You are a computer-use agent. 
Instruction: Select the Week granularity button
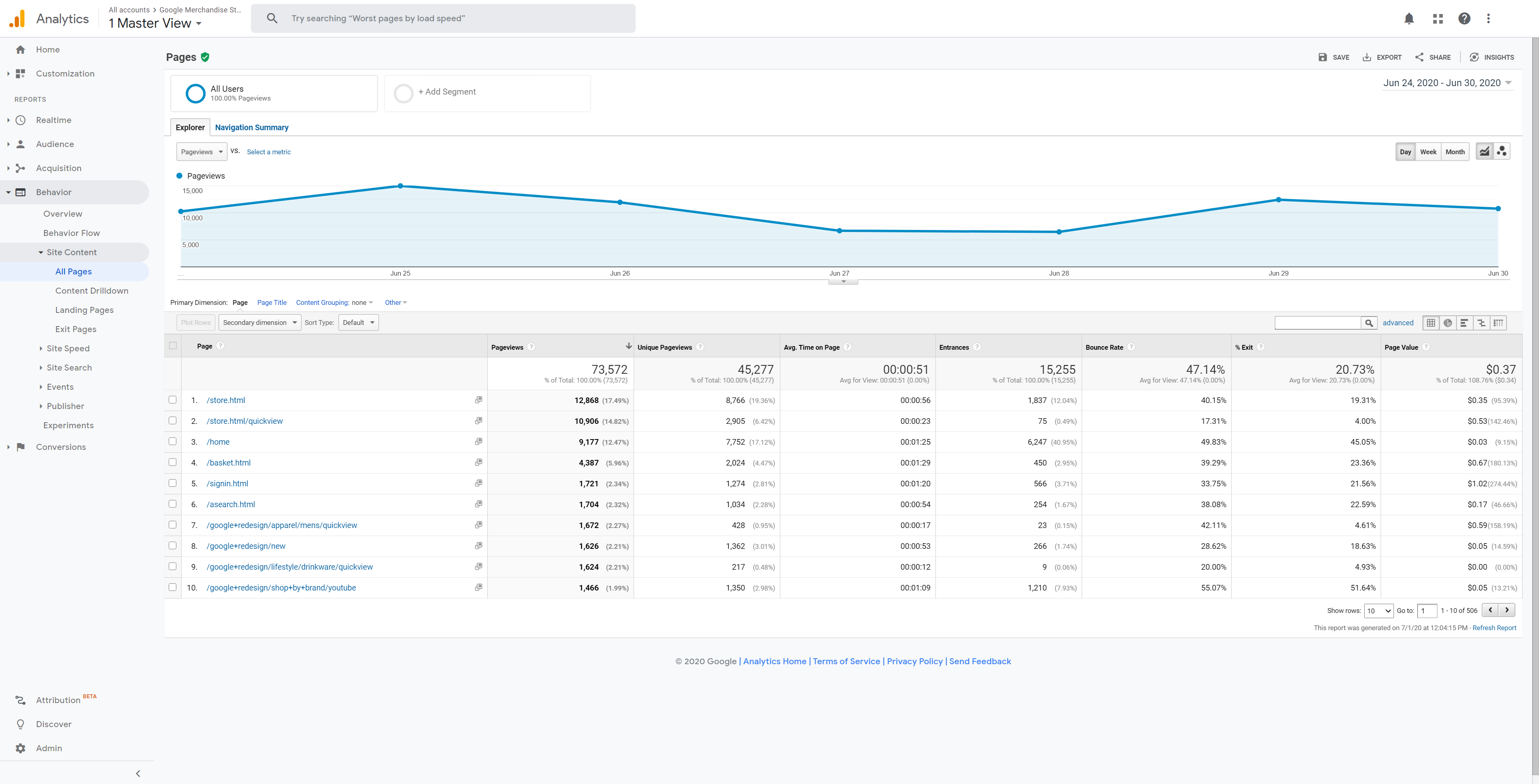(1428, 152)
